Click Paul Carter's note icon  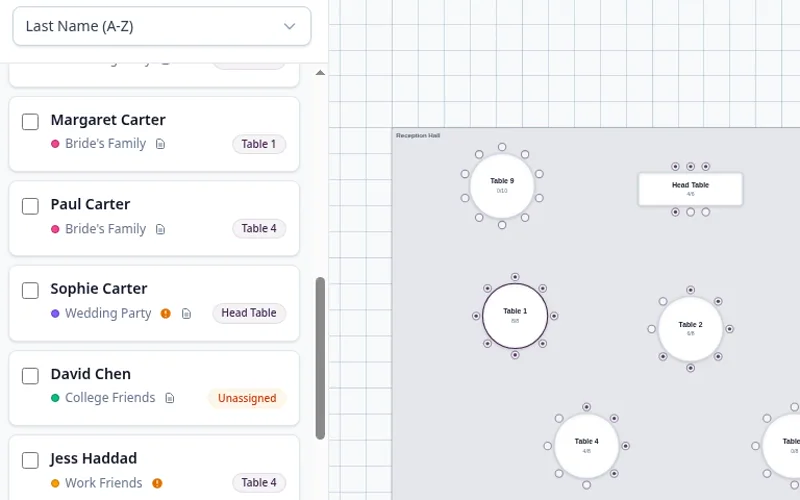click(x=160, y=229)
